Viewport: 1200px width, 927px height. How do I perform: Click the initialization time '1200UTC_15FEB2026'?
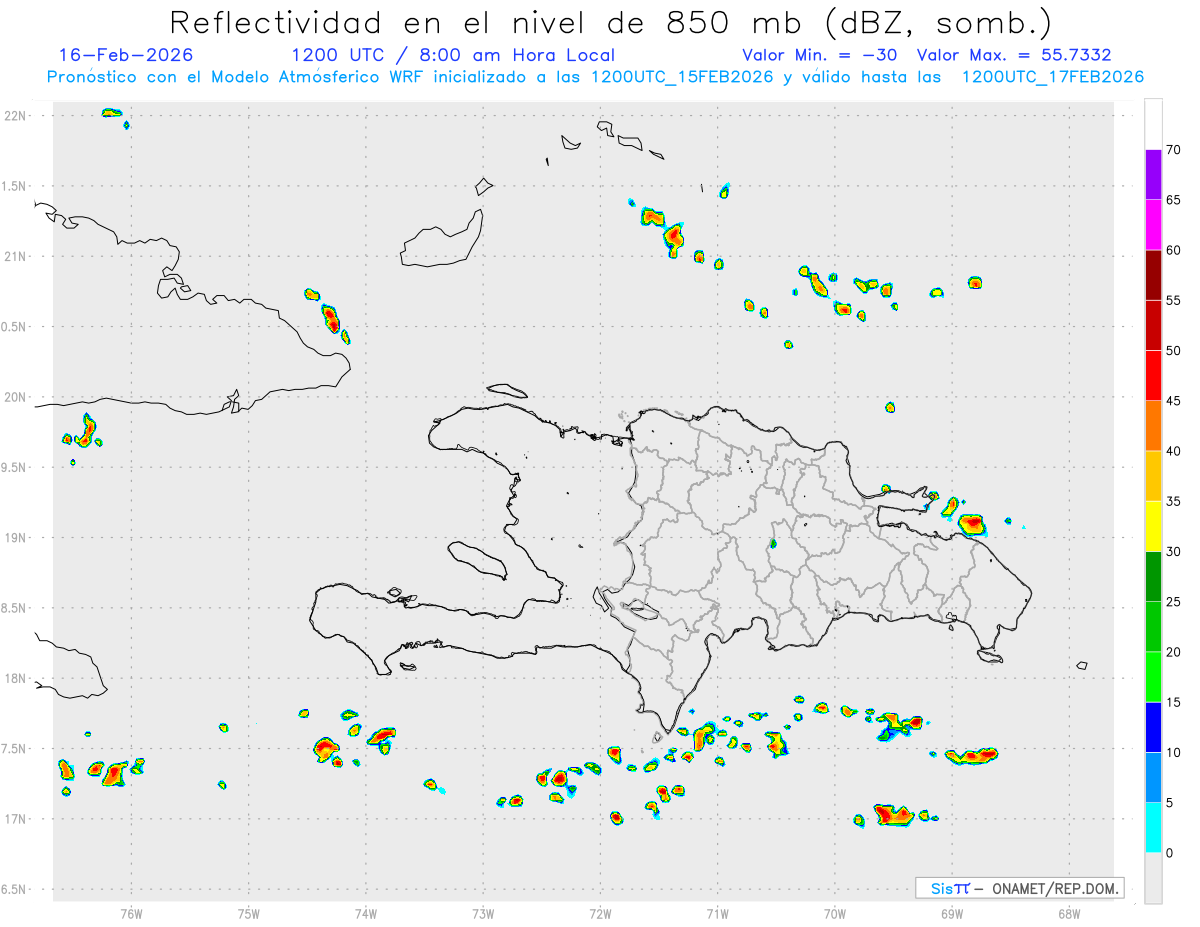coord(683,77)
